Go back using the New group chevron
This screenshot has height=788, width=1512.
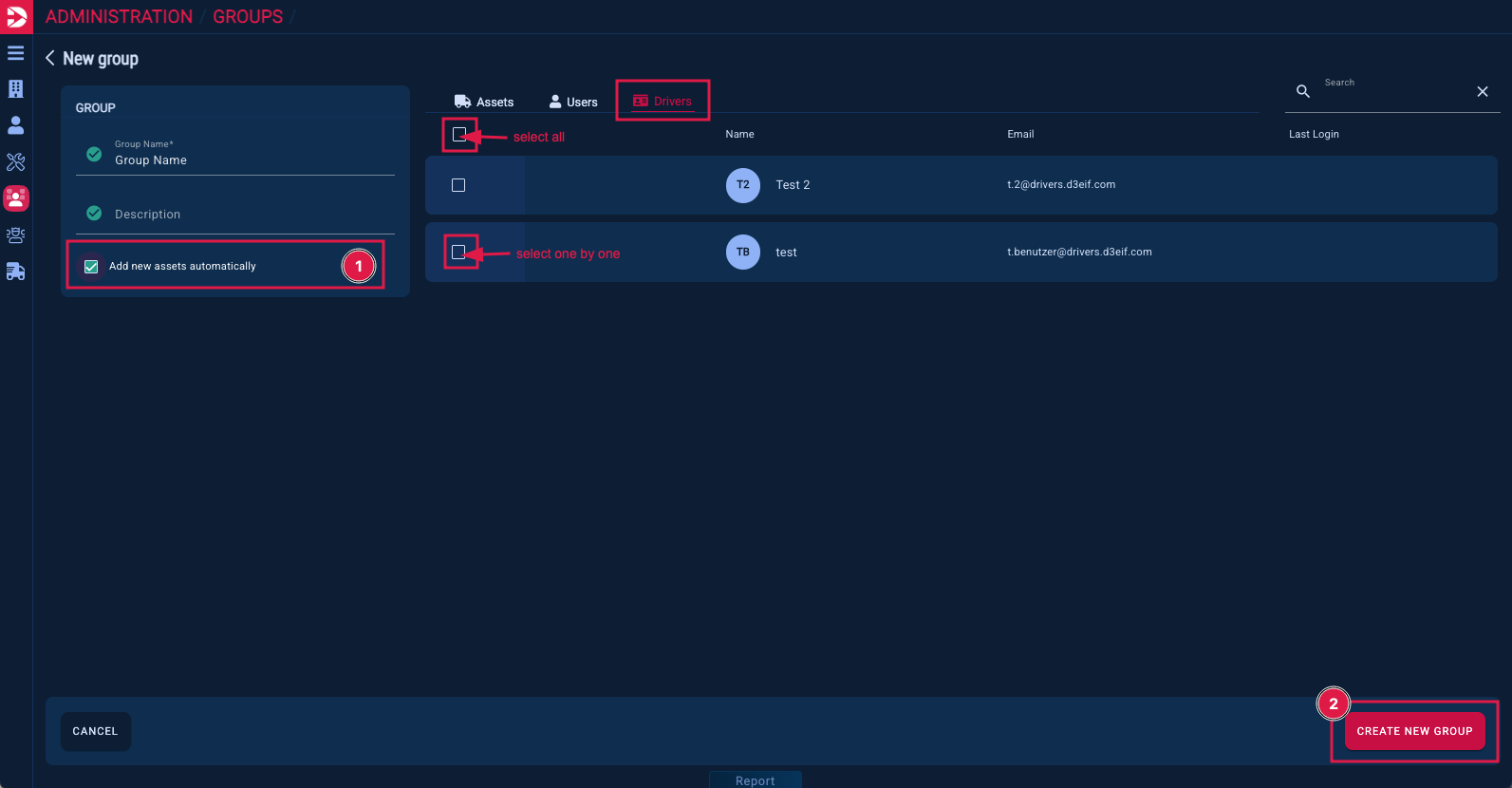pyautogui.click(x=50, y=58)
